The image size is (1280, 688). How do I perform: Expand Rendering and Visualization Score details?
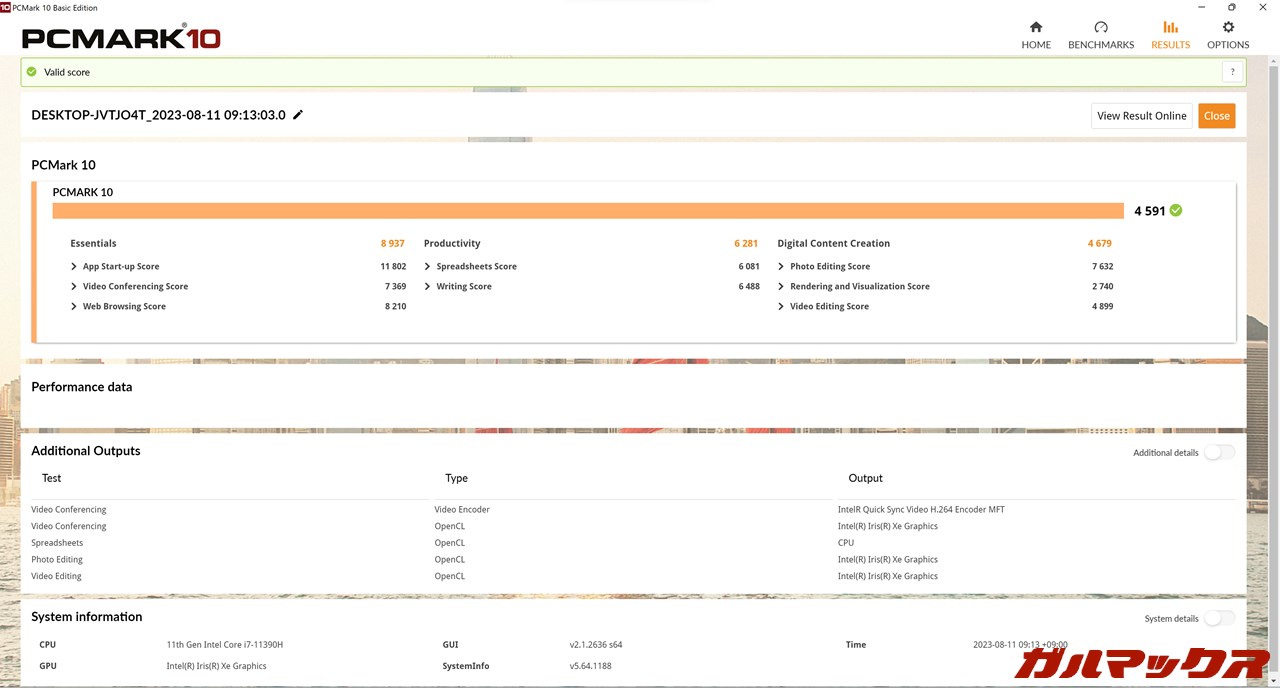[x=781, y=287]
